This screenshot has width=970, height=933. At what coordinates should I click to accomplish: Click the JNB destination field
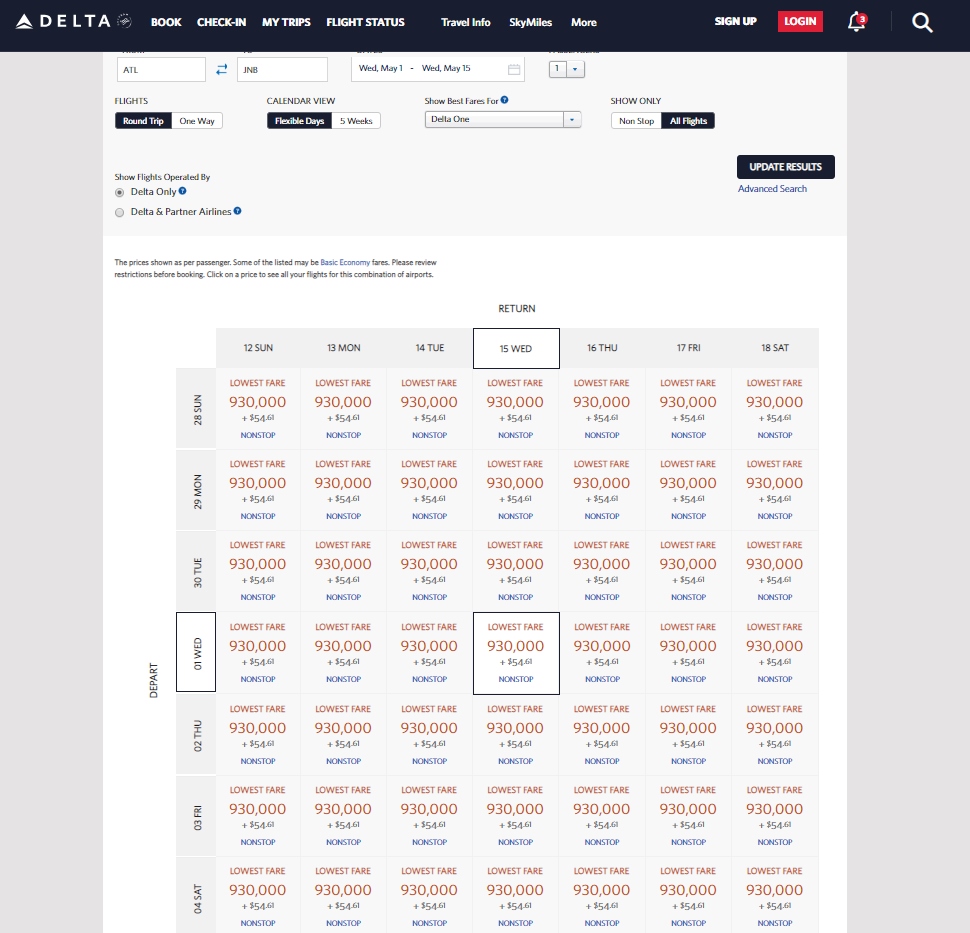(282, 69)
